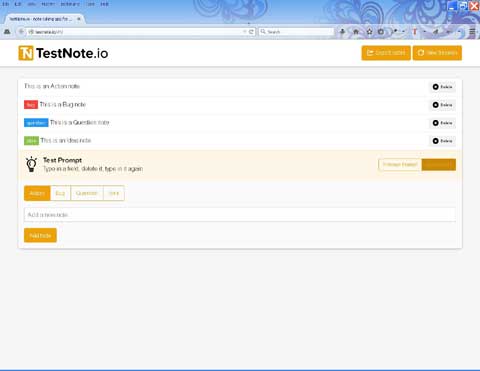
Task: Click the icon at far left of navigation bar
Action: coord(7,32)
